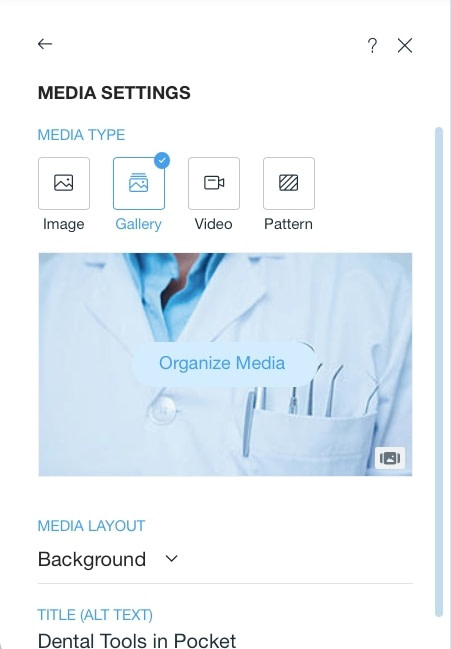Image resolution: width=451 pixels, height=649 pixels.
Task: Go back using the left arrow
Action: pos(45,44)
